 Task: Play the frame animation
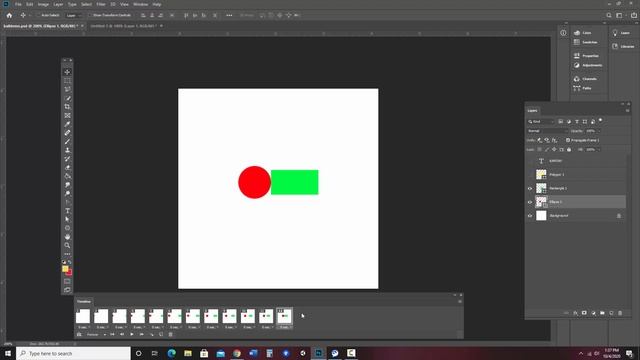(x=132, y=335)
